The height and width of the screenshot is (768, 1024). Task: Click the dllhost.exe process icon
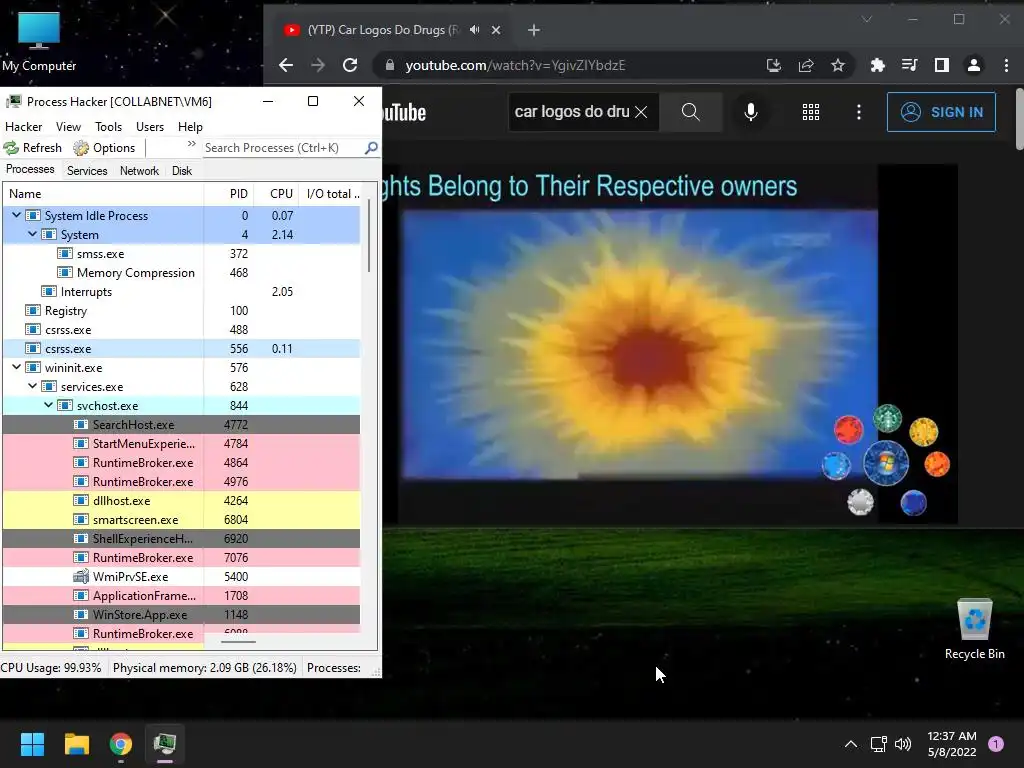[81, 500]
